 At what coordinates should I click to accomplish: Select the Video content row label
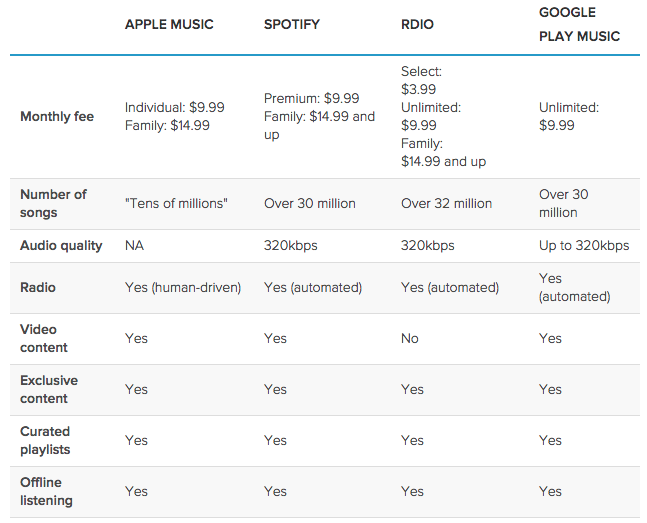point(44,338)
